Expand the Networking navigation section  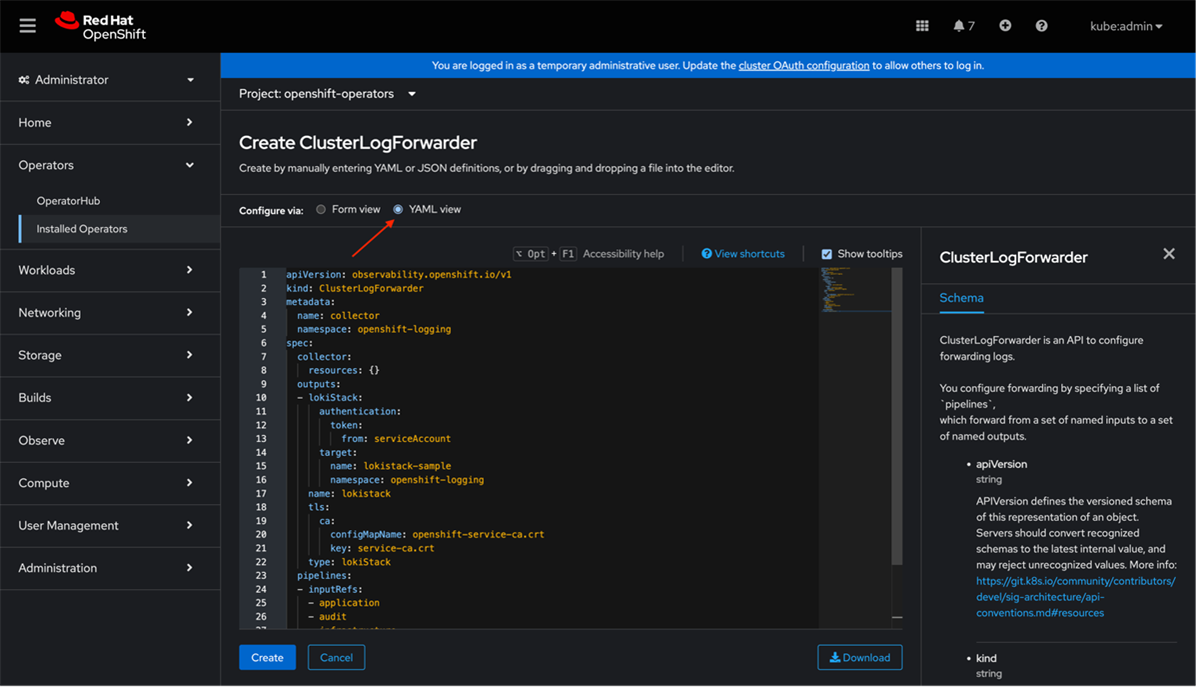click(x=109, y=313)
